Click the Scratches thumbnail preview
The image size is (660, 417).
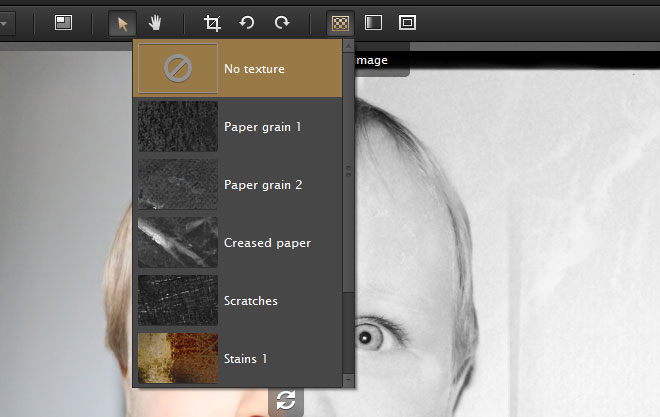178,300
